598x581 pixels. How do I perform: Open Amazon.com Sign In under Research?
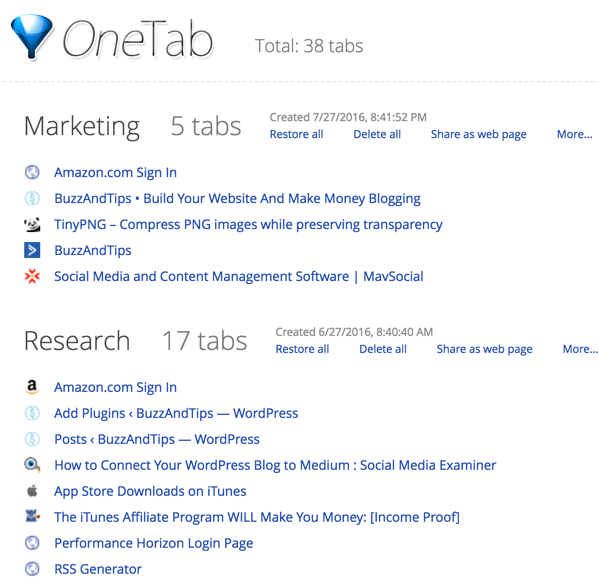115,387
